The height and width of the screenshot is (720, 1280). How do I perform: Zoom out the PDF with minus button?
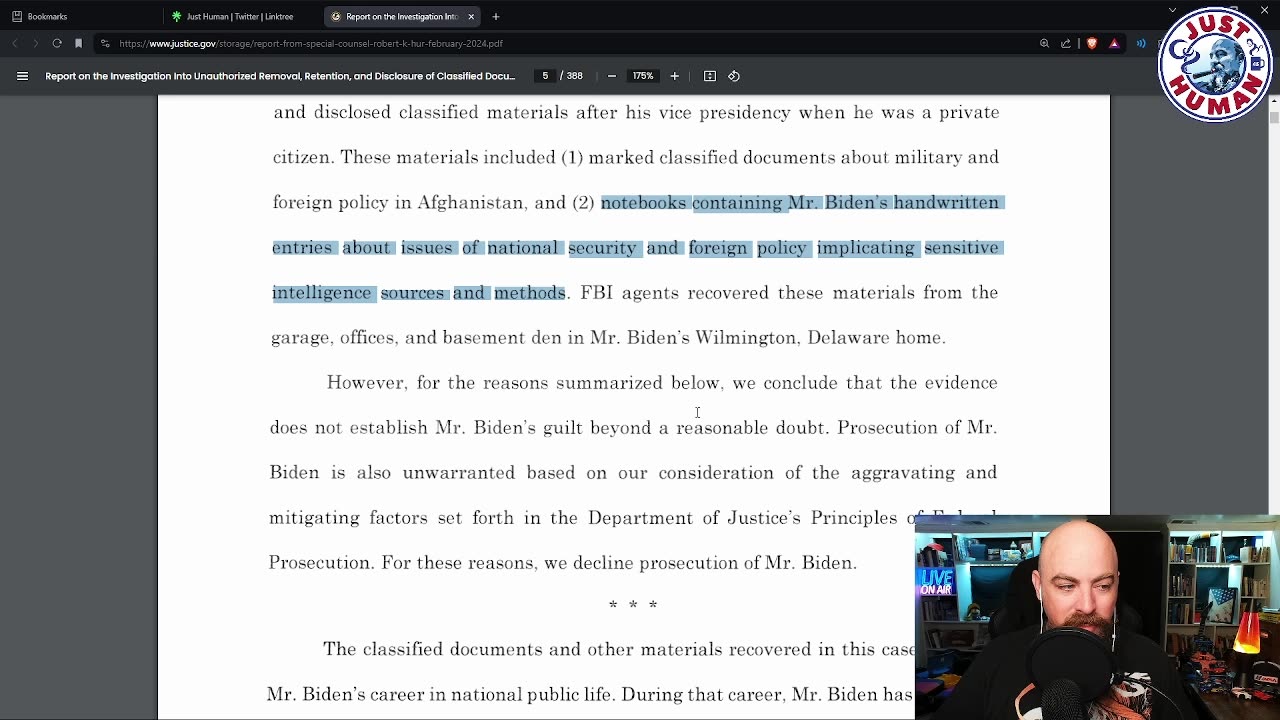pyautogui.click(x=612, y=76)
